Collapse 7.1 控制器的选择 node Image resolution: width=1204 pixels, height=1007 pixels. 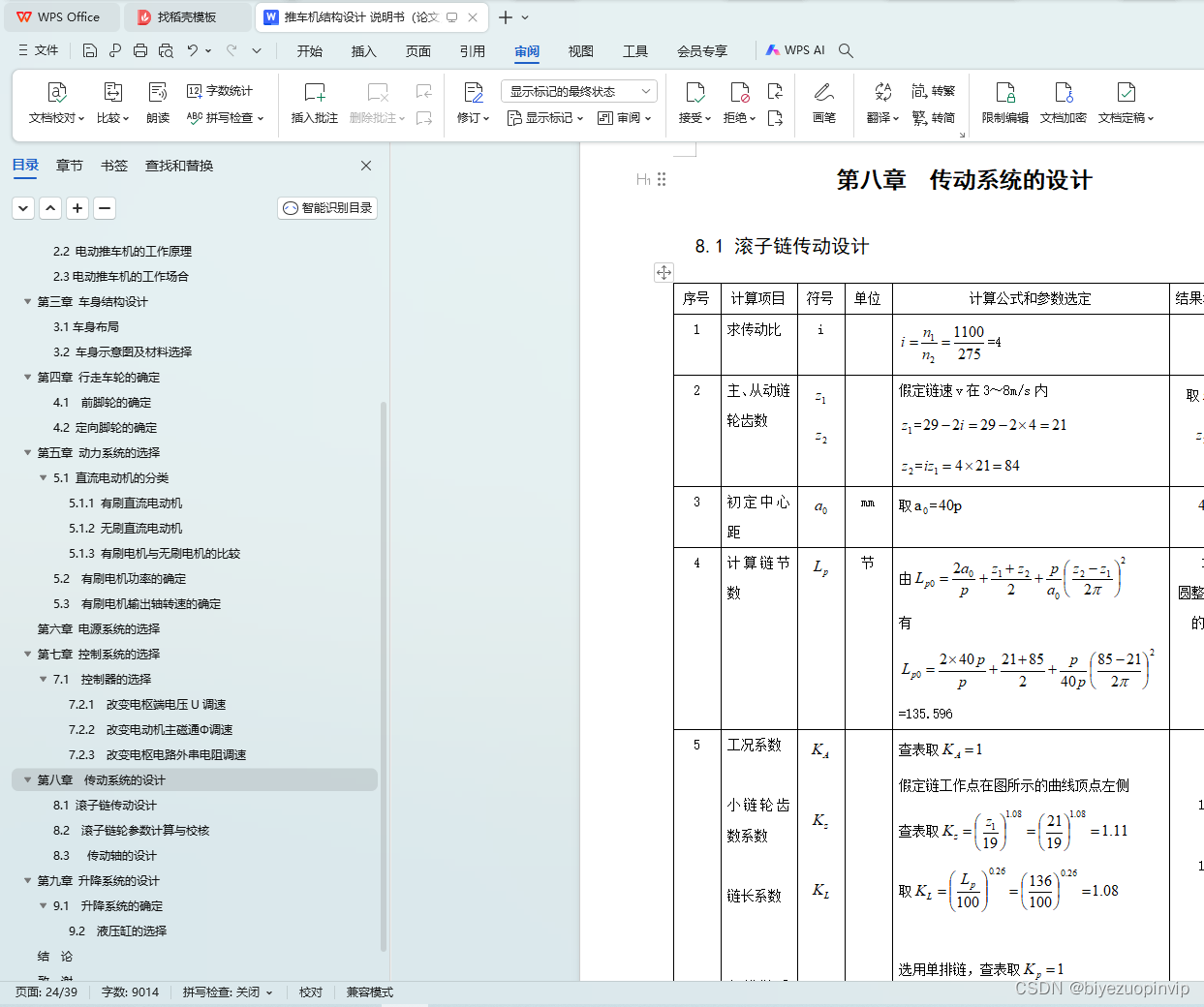coord(44,680)
